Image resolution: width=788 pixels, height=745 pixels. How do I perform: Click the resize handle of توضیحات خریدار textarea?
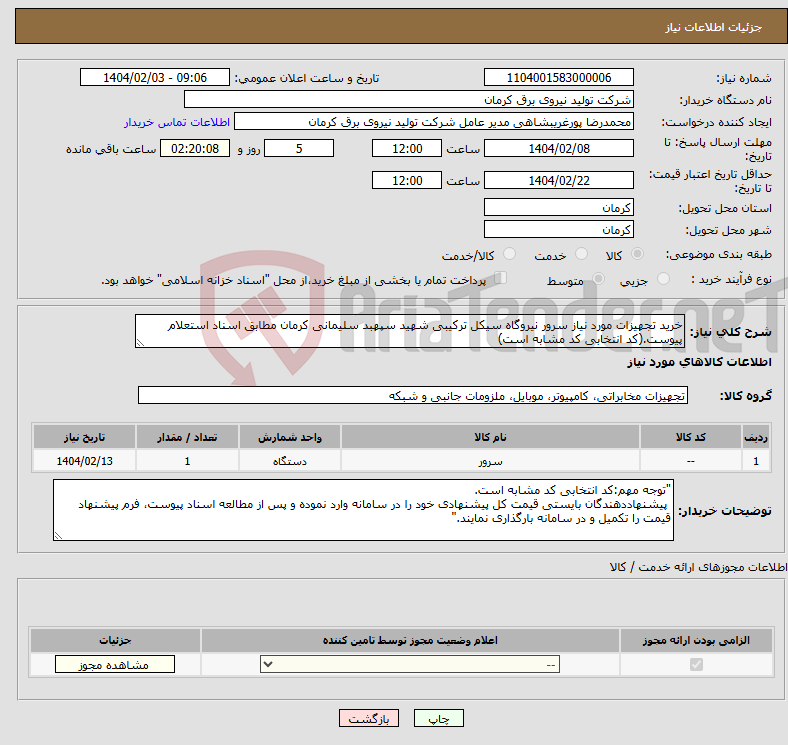[x=58, y=536]
